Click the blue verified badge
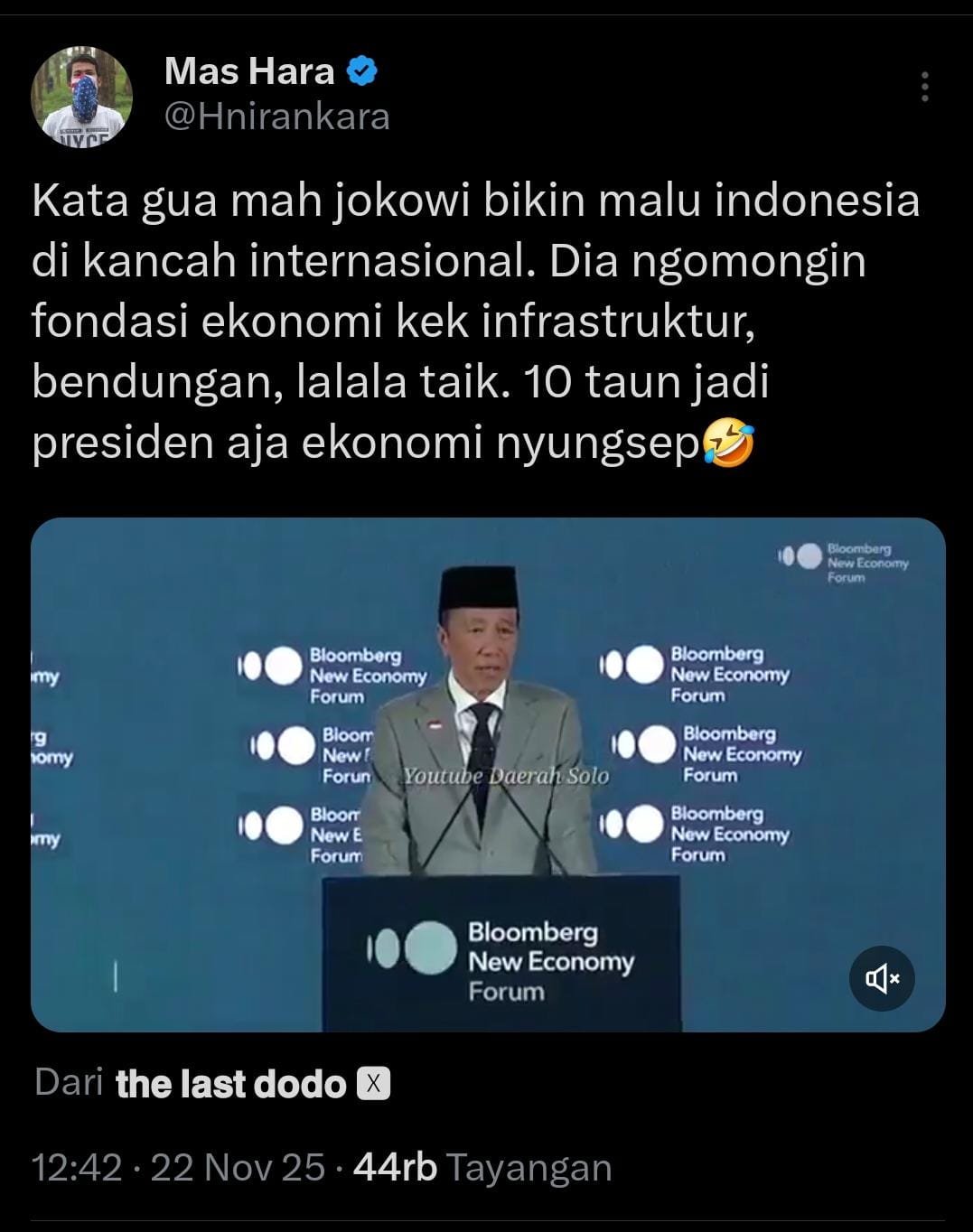 361,70
